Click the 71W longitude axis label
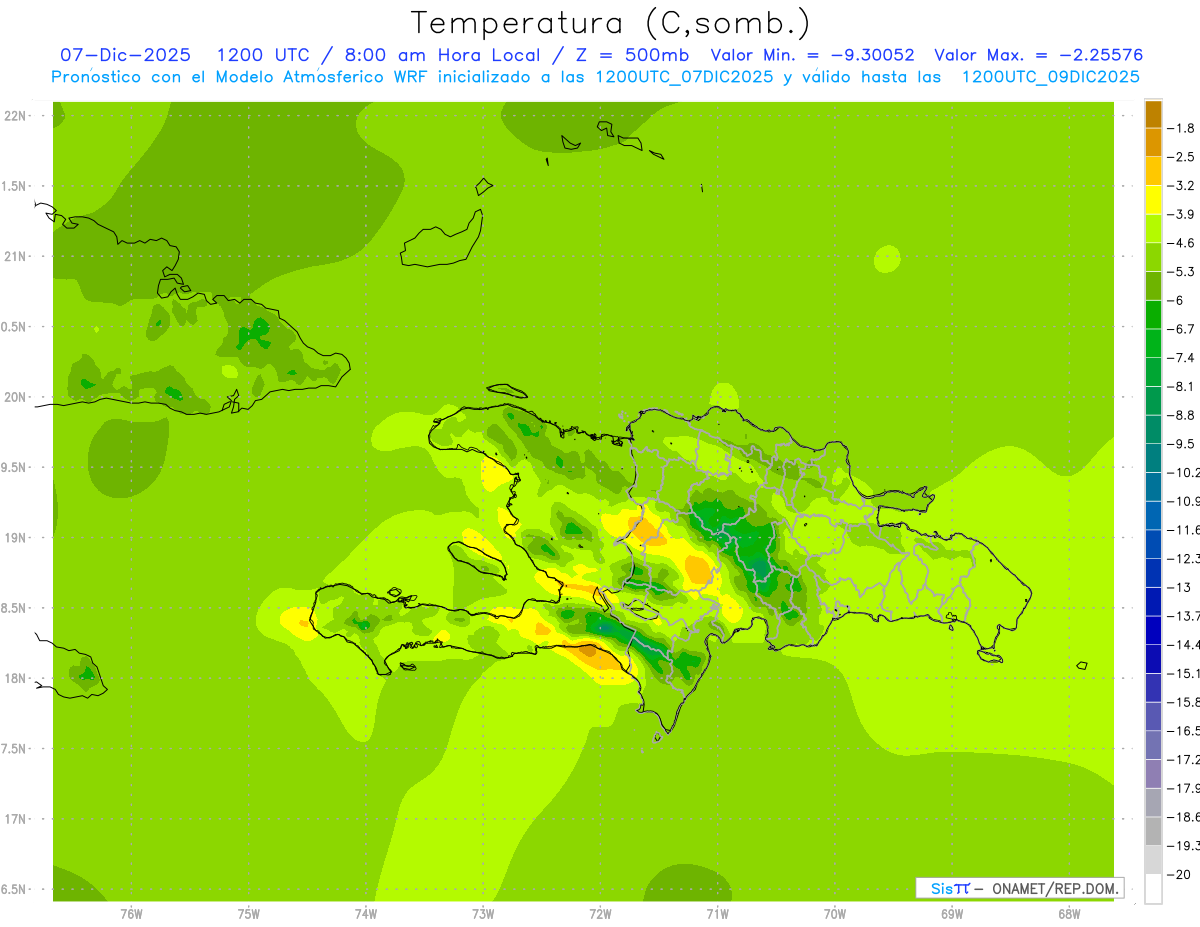Viewport: 1200px width, 927px height. click(x=717, y=914)
